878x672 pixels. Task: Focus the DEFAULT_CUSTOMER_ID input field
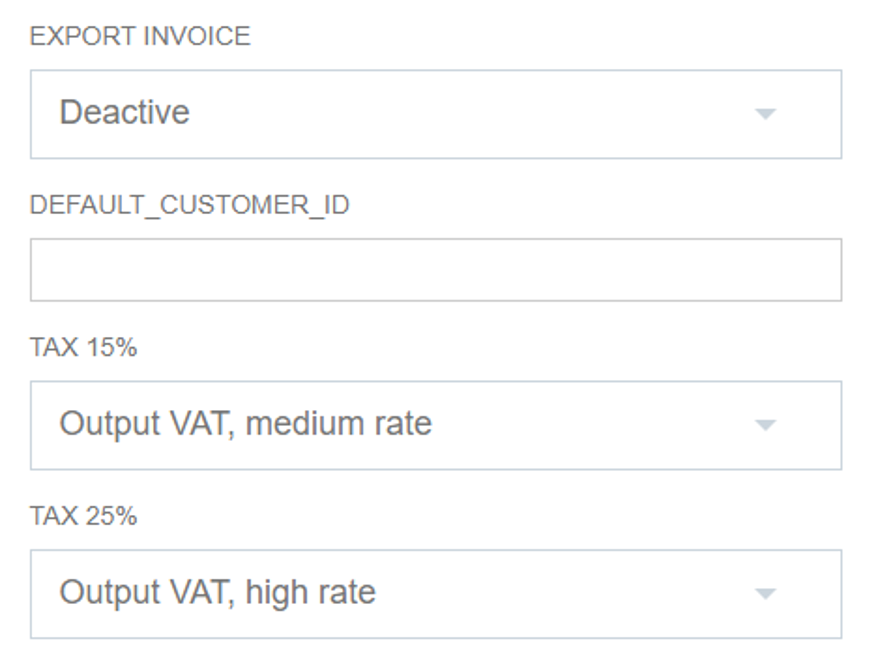coord(435,270)
